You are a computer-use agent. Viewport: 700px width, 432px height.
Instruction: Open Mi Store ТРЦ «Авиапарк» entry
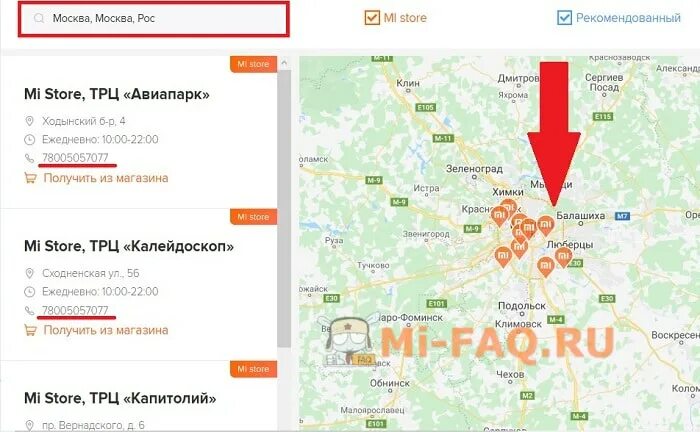click(x=117, y=94)
